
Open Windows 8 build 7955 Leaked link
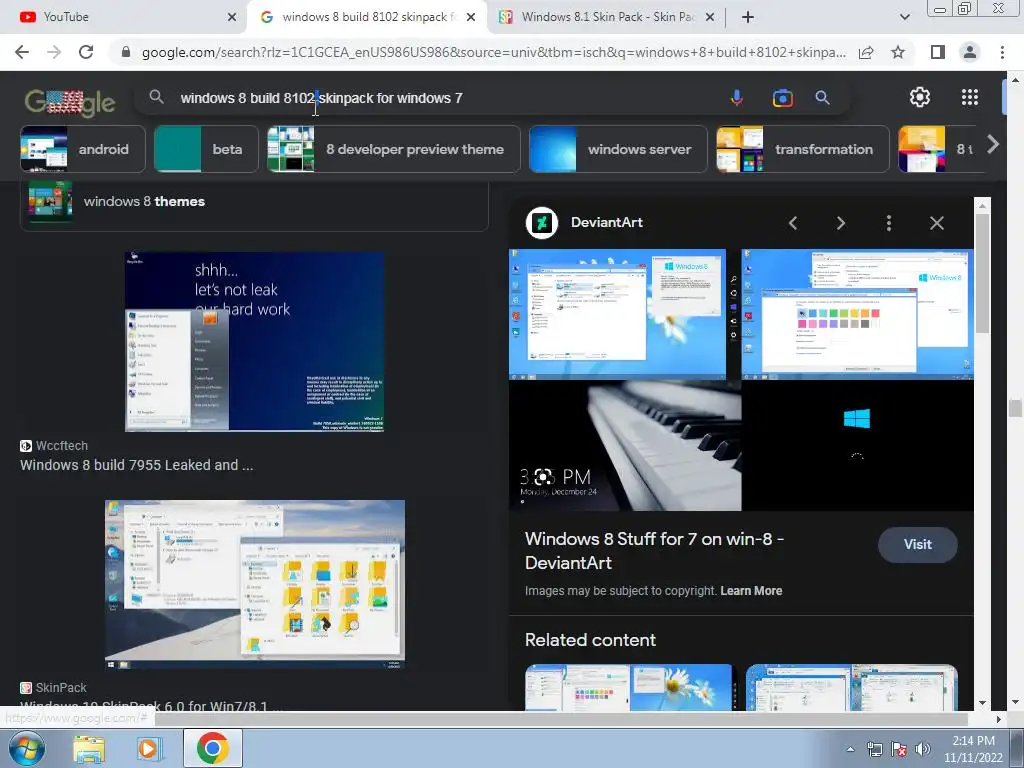click(136, 465)
